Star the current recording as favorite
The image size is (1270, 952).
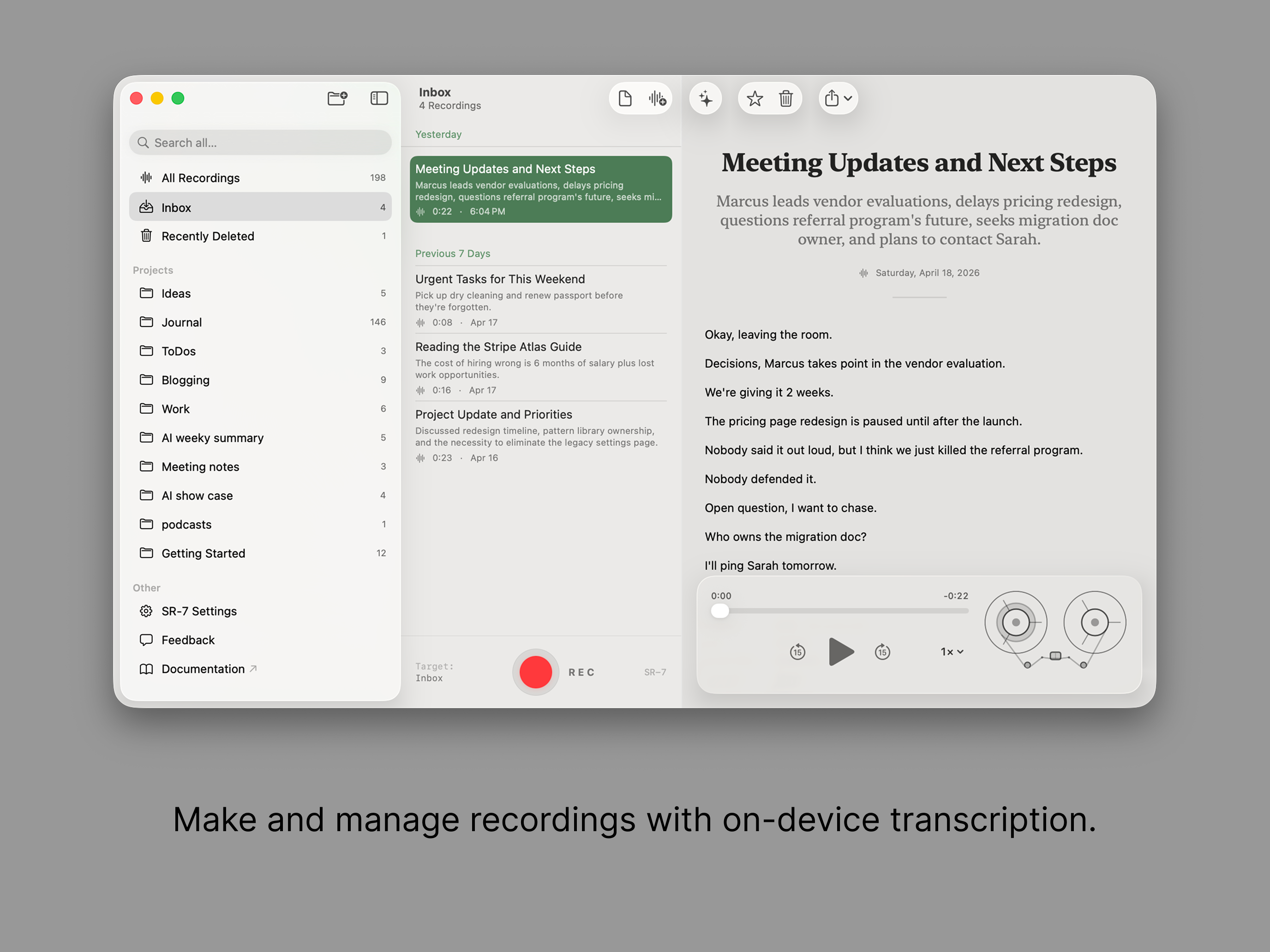click(755, 99)
